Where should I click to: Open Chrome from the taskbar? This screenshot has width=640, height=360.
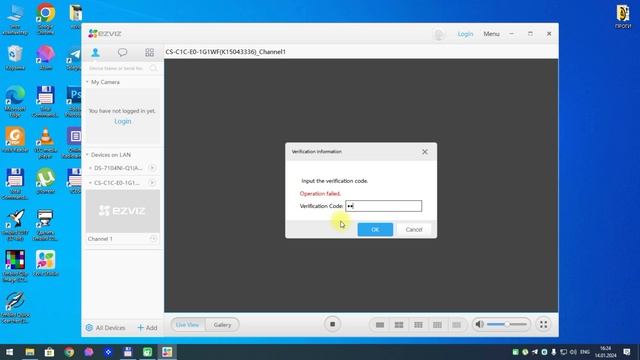click(69, 352)
